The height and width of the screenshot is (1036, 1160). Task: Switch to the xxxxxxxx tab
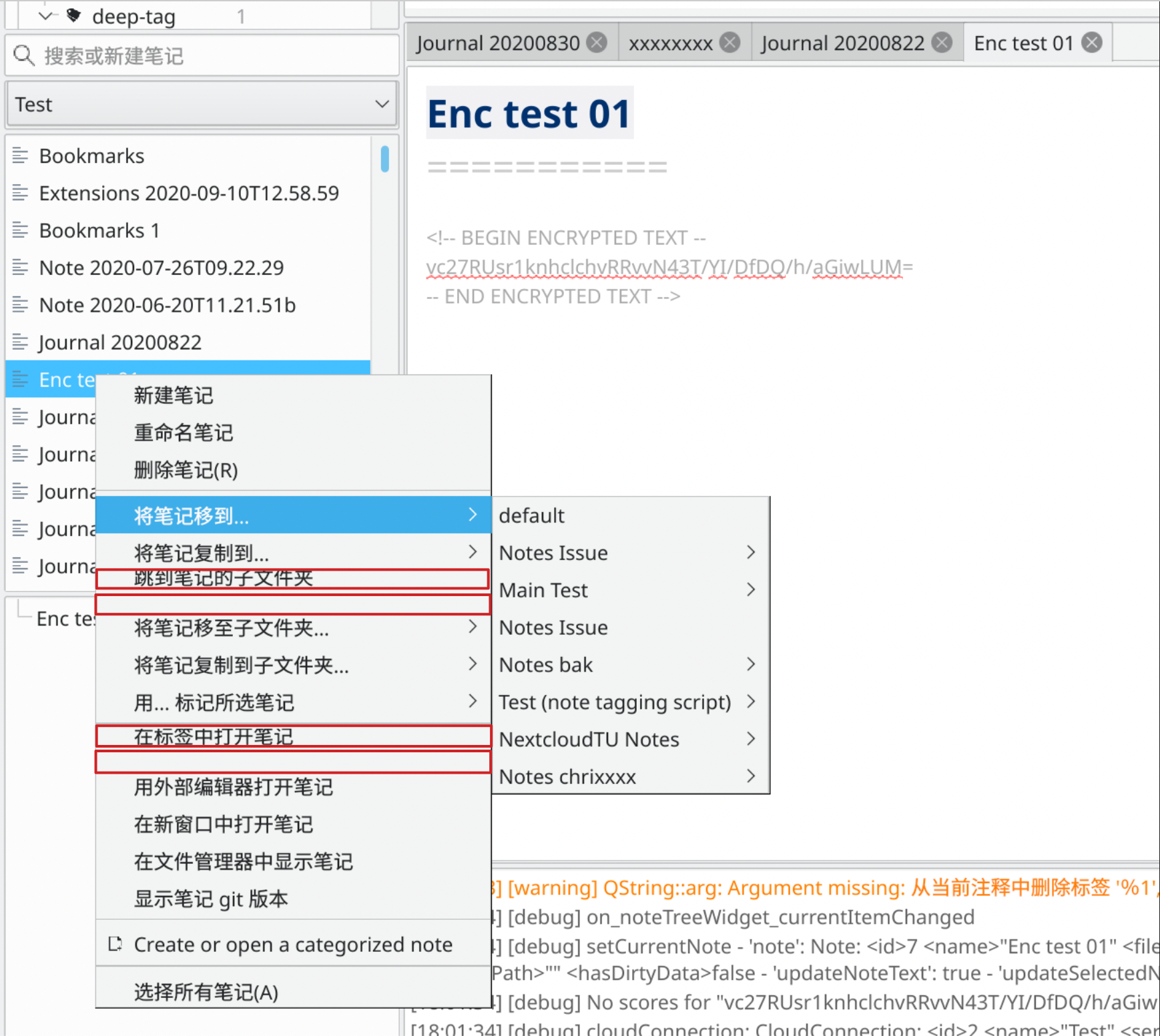(x=670, y=43)
